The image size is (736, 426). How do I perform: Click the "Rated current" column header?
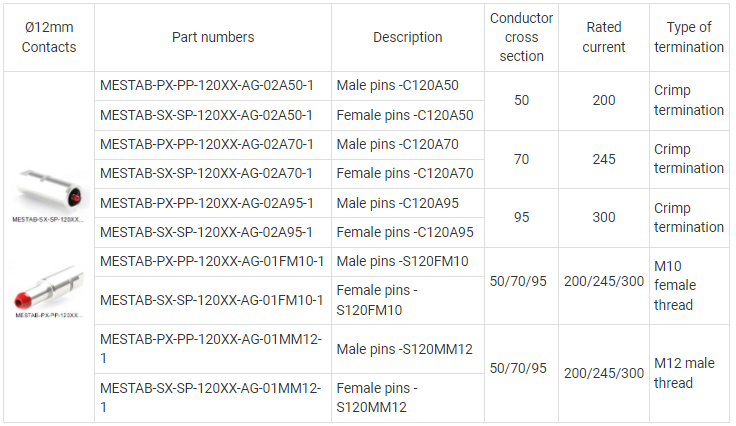coord(604,37)
